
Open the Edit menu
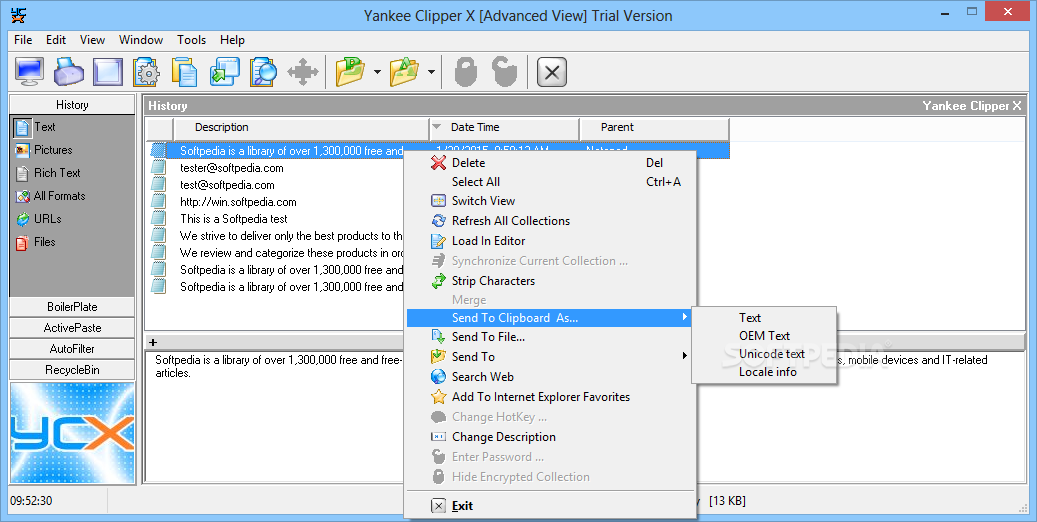(56, 40)
